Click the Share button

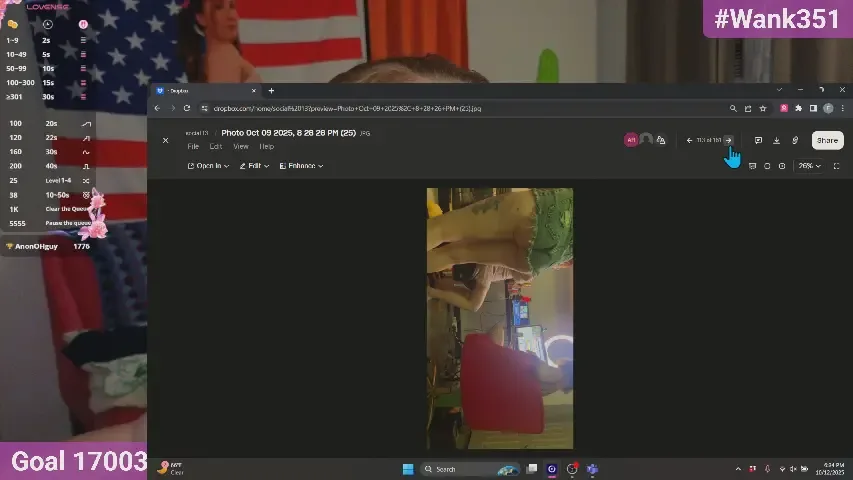click(827, 140)
